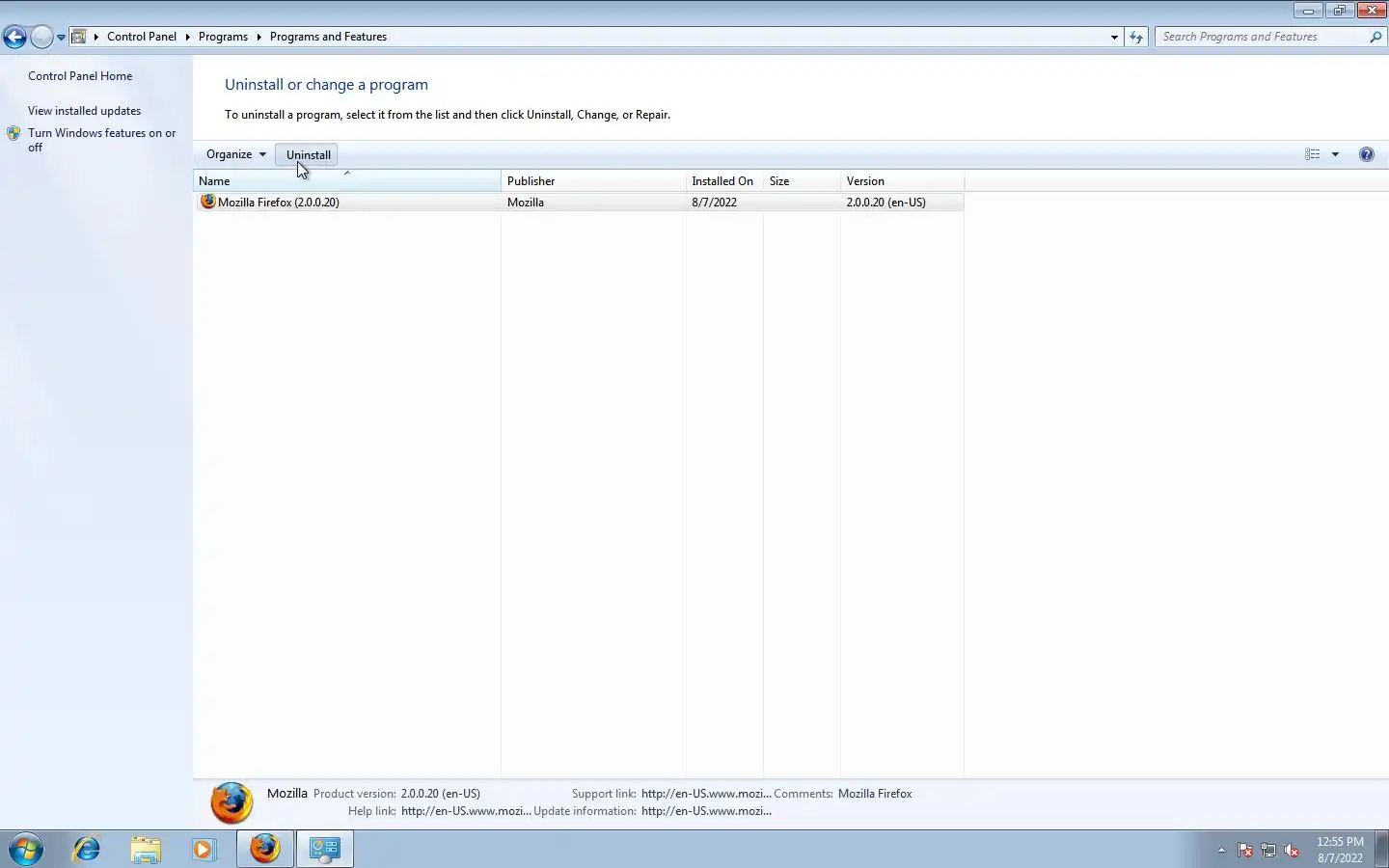Click the Mozilla Firefox comments text
Image resolution: width=1389 pixels, height=868 pixels.
[875, 794]
